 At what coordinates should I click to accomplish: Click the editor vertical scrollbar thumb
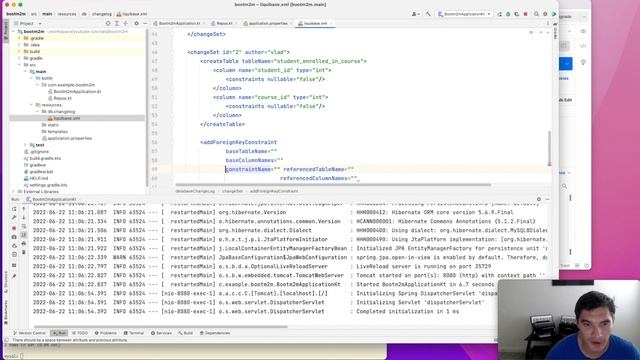click(549, 148)
